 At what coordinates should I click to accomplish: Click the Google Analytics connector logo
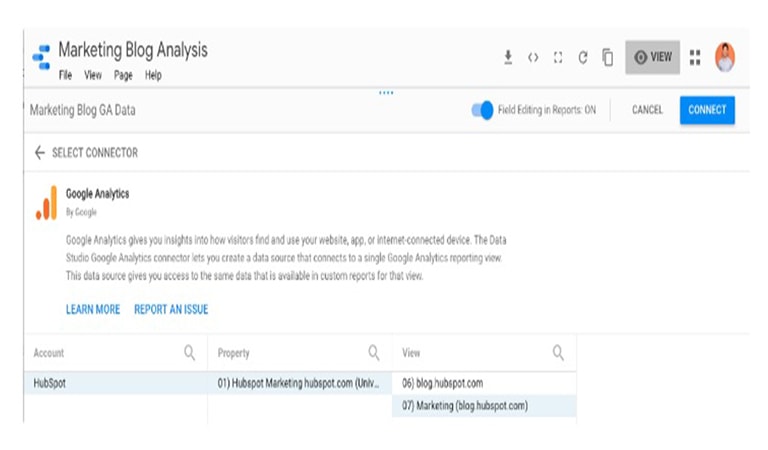[x=47, y=203]
